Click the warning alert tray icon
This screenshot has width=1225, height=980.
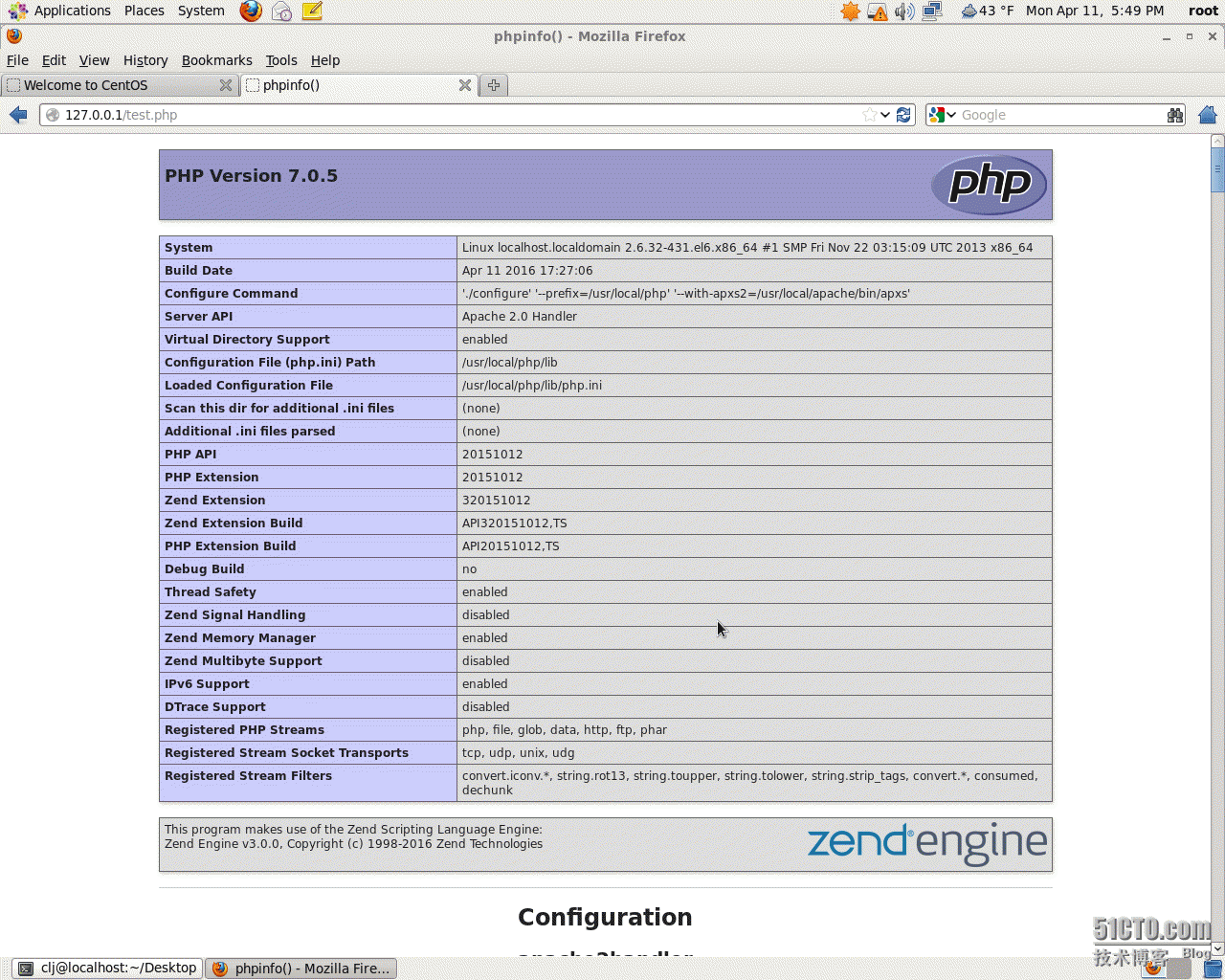click(877, 11)
